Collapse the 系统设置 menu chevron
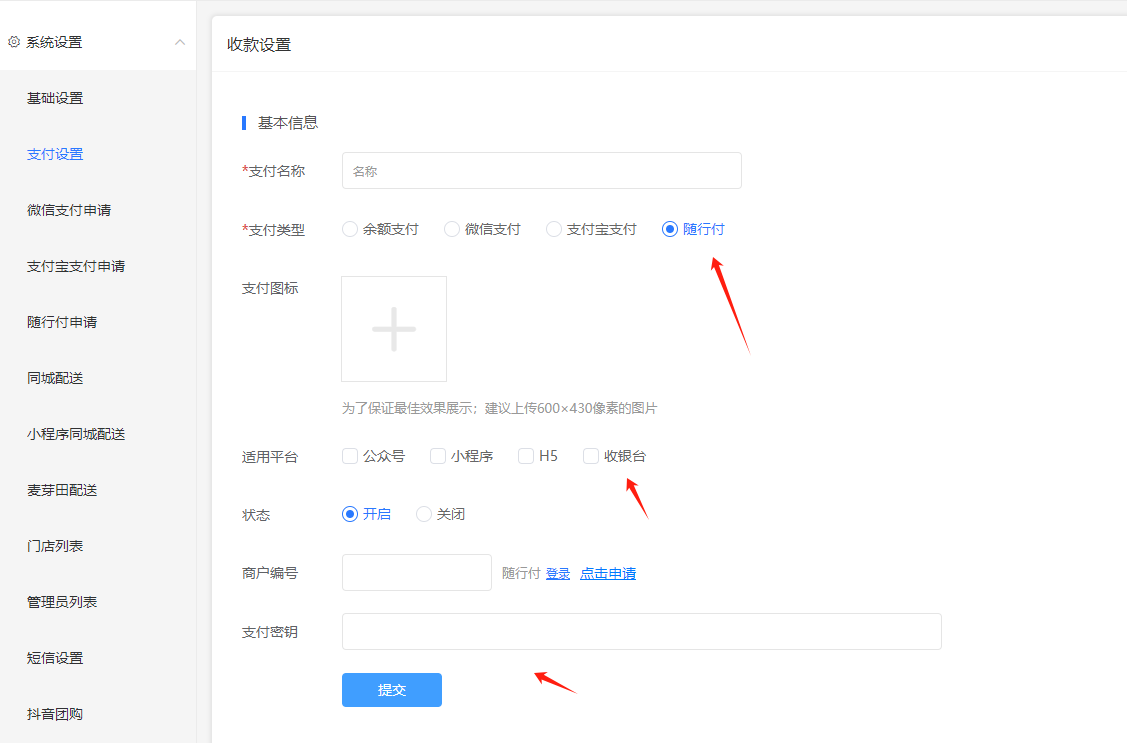This screenshot has height=743, width=1127. 180,42
